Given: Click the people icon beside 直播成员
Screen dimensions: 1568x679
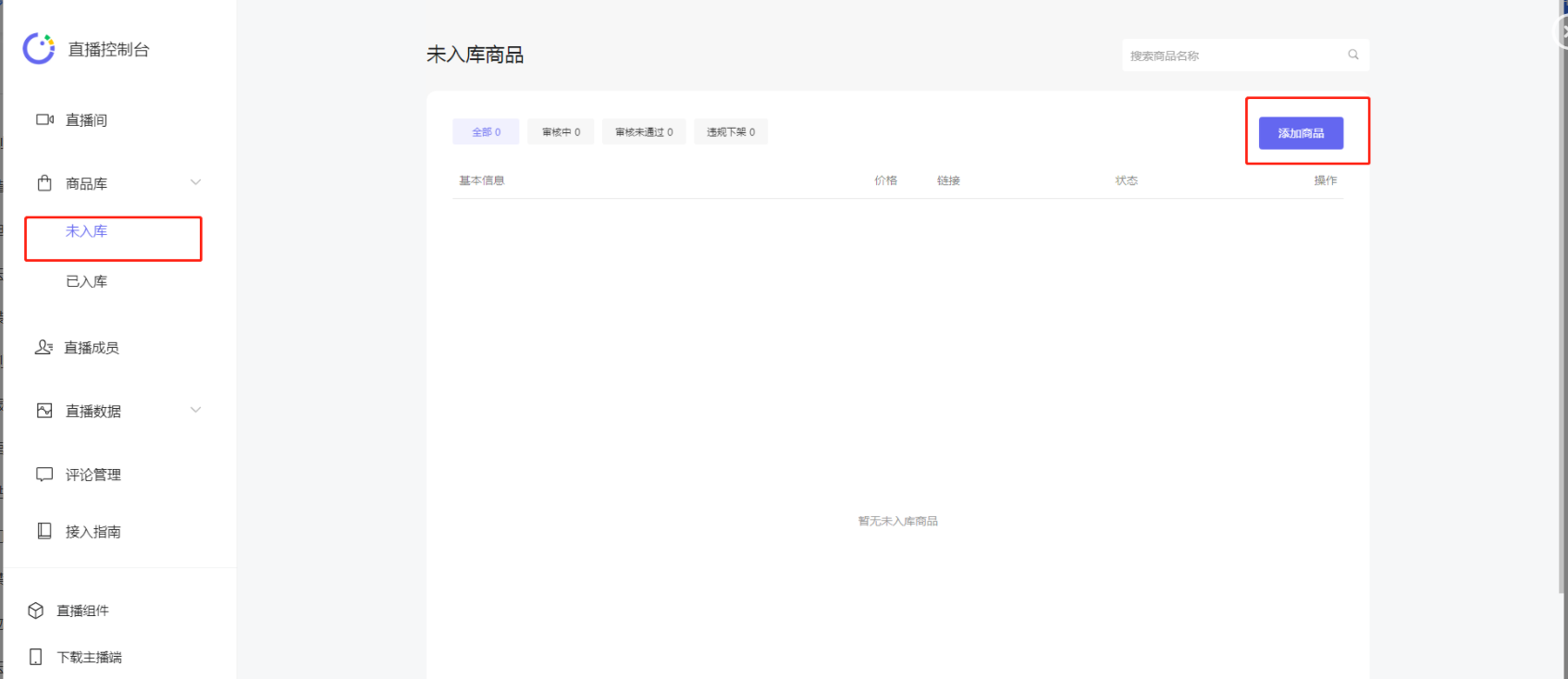Looking at the screenshot, I should pyautogui.click(x=43, y=348).
